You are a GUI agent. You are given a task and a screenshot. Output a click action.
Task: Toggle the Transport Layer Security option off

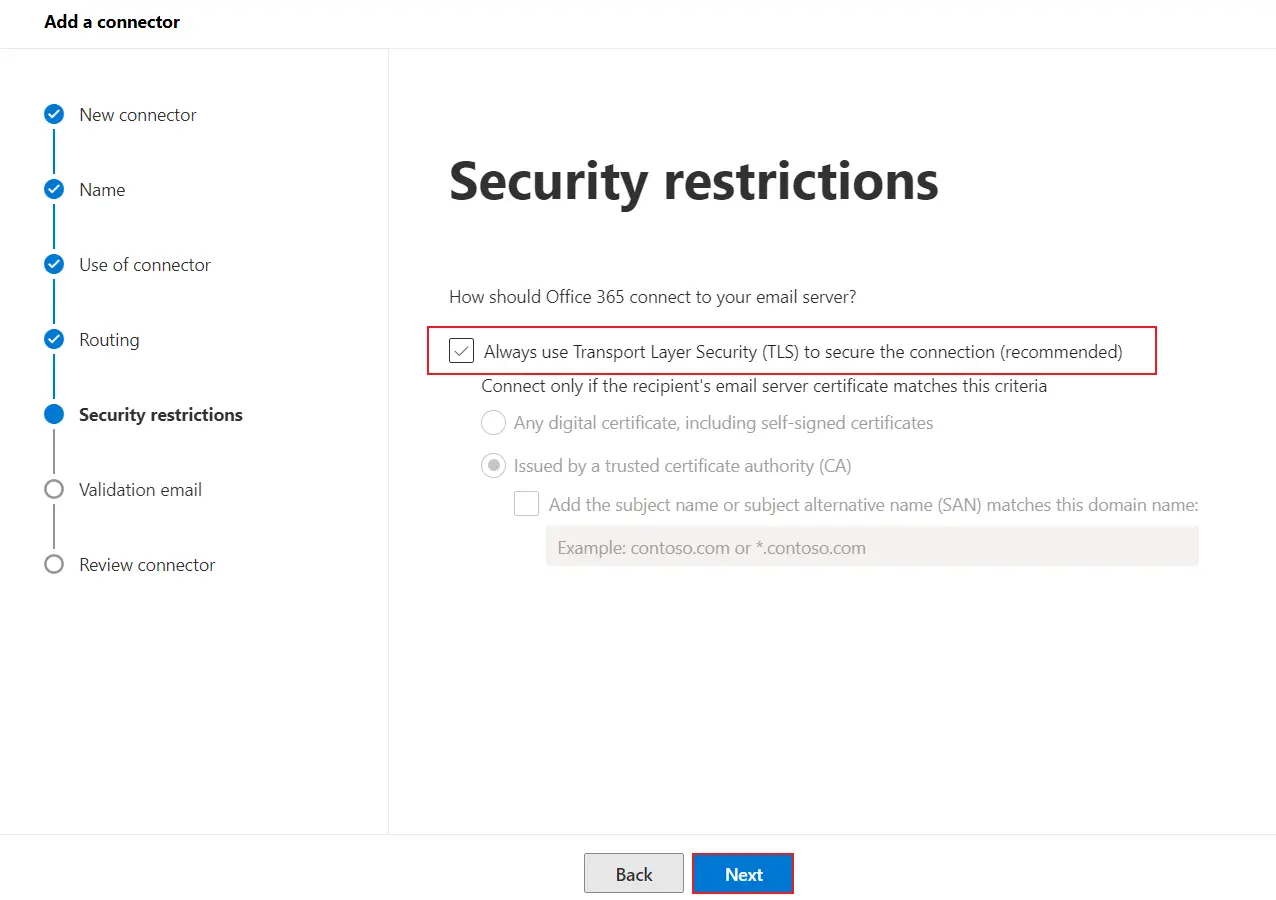click(461, 350)
